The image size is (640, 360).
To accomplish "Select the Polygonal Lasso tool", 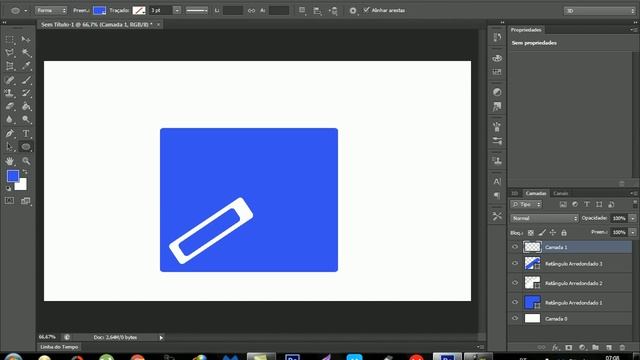I will [10, 53].
